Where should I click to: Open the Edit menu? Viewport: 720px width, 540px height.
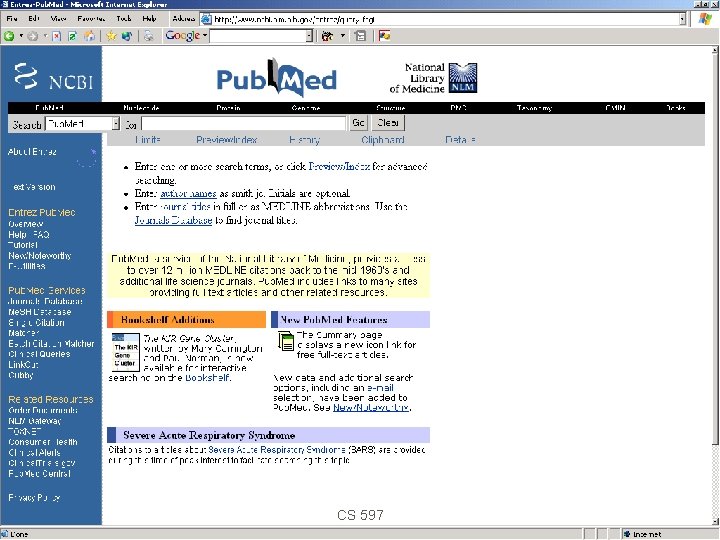click(34, 19)
